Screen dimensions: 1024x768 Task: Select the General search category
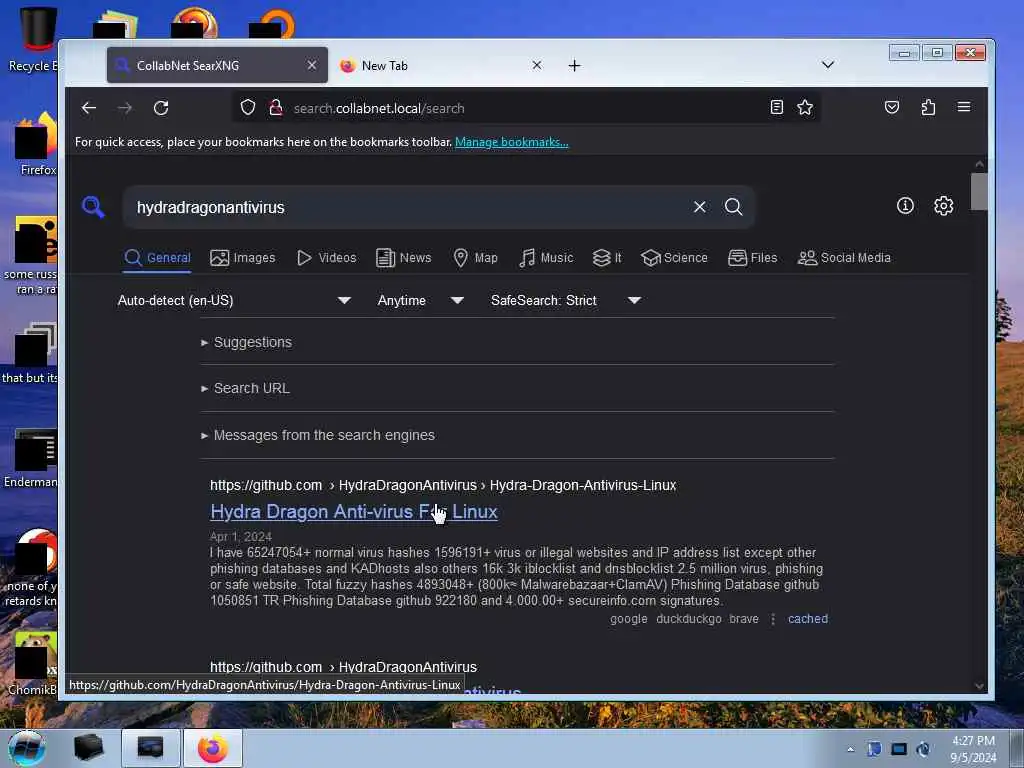pos(157,258)
